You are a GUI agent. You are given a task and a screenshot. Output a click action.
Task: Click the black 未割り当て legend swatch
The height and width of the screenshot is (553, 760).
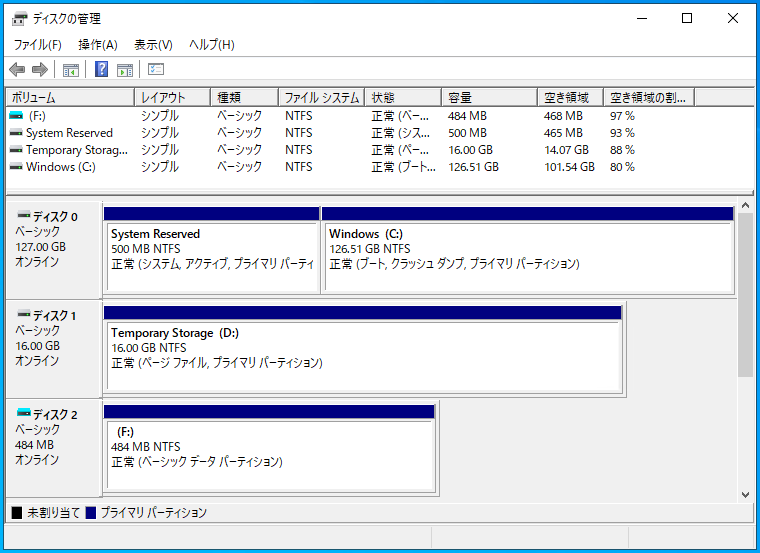tap(17, 513)
